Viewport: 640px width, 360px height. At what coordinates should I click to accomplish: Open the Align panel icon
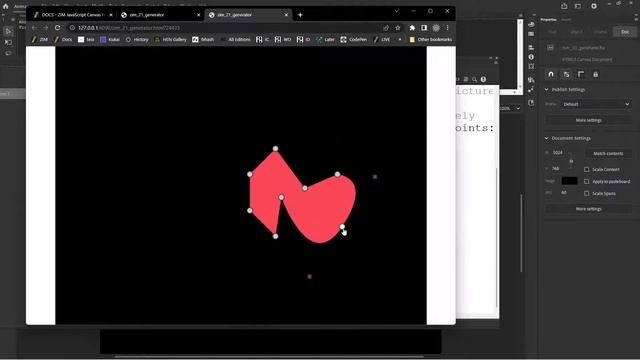[x=531, y=47]
